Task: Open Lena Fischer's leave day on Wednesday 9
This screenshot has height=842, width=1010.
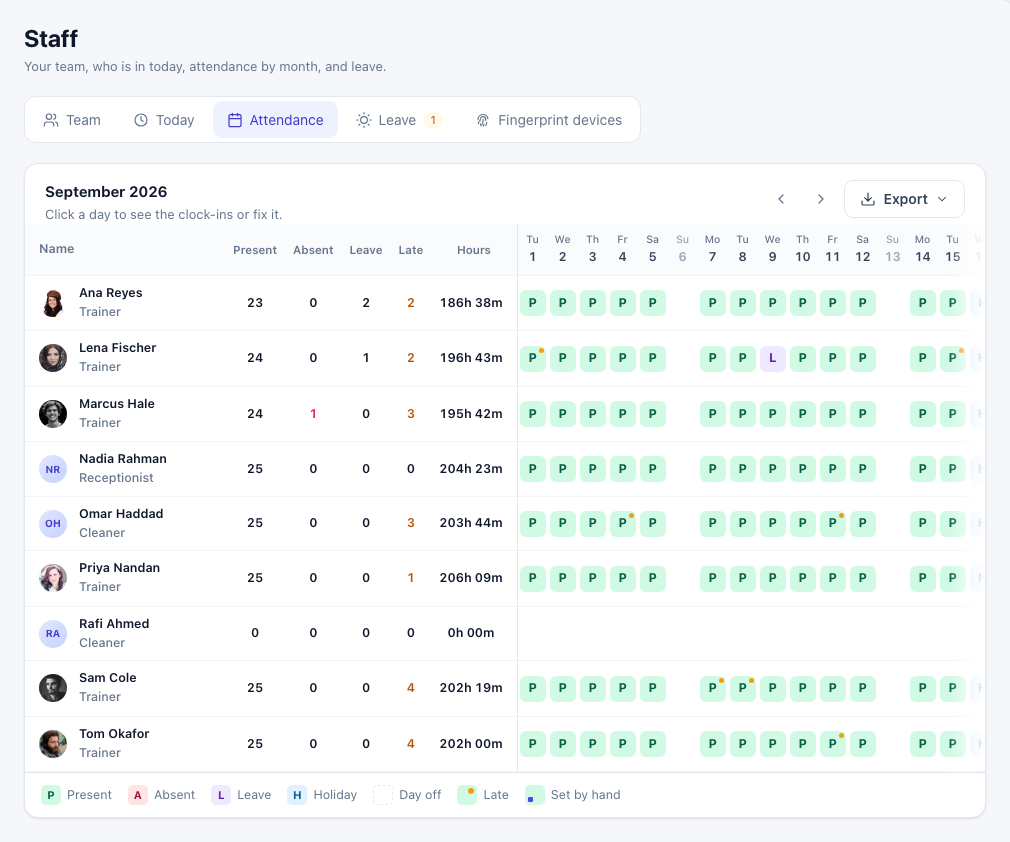Action: point(772,358)
